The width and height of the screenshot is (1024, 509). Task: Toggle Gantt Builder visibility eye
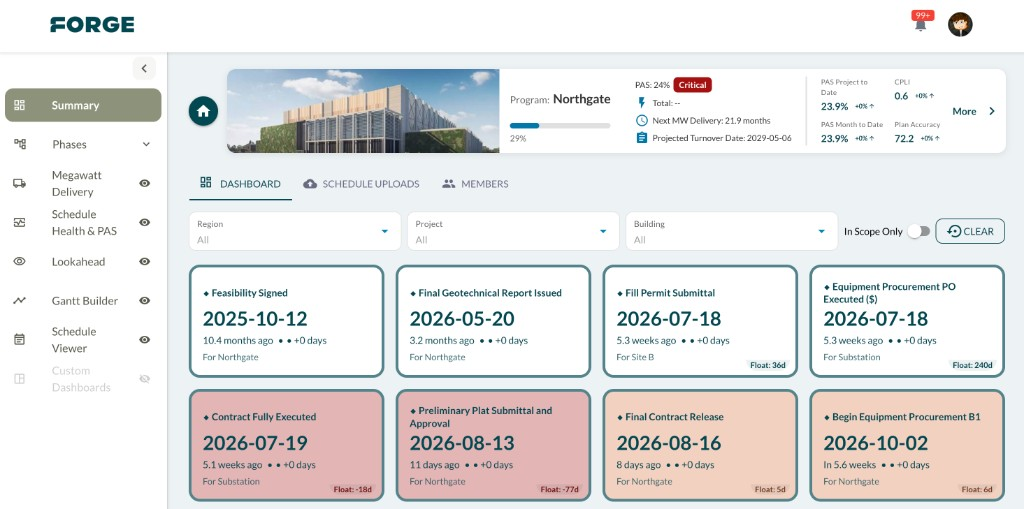pyautogui.click(x=145, y=301)
